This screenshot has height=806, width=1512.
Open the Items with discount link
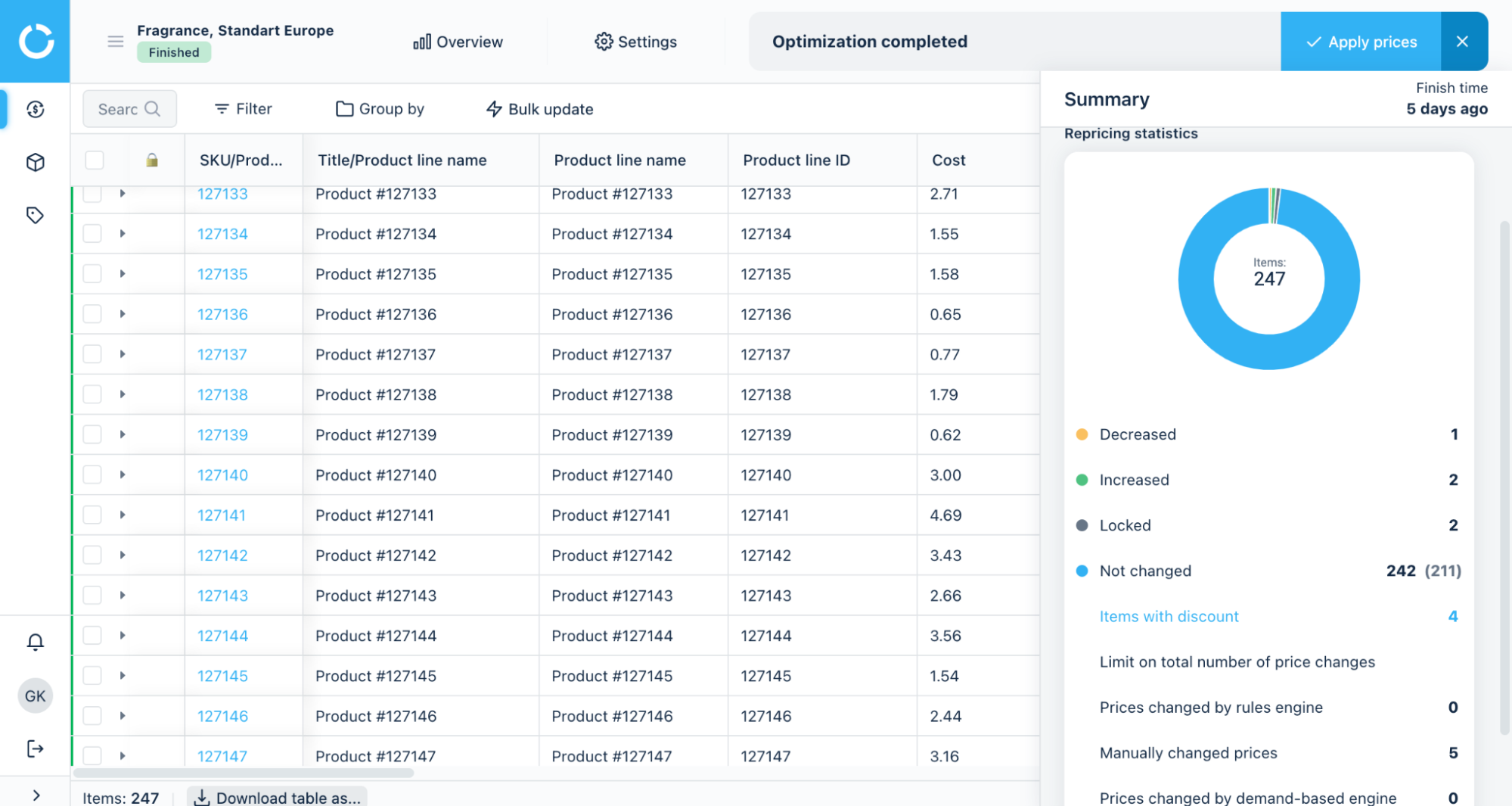(1169, 617)
